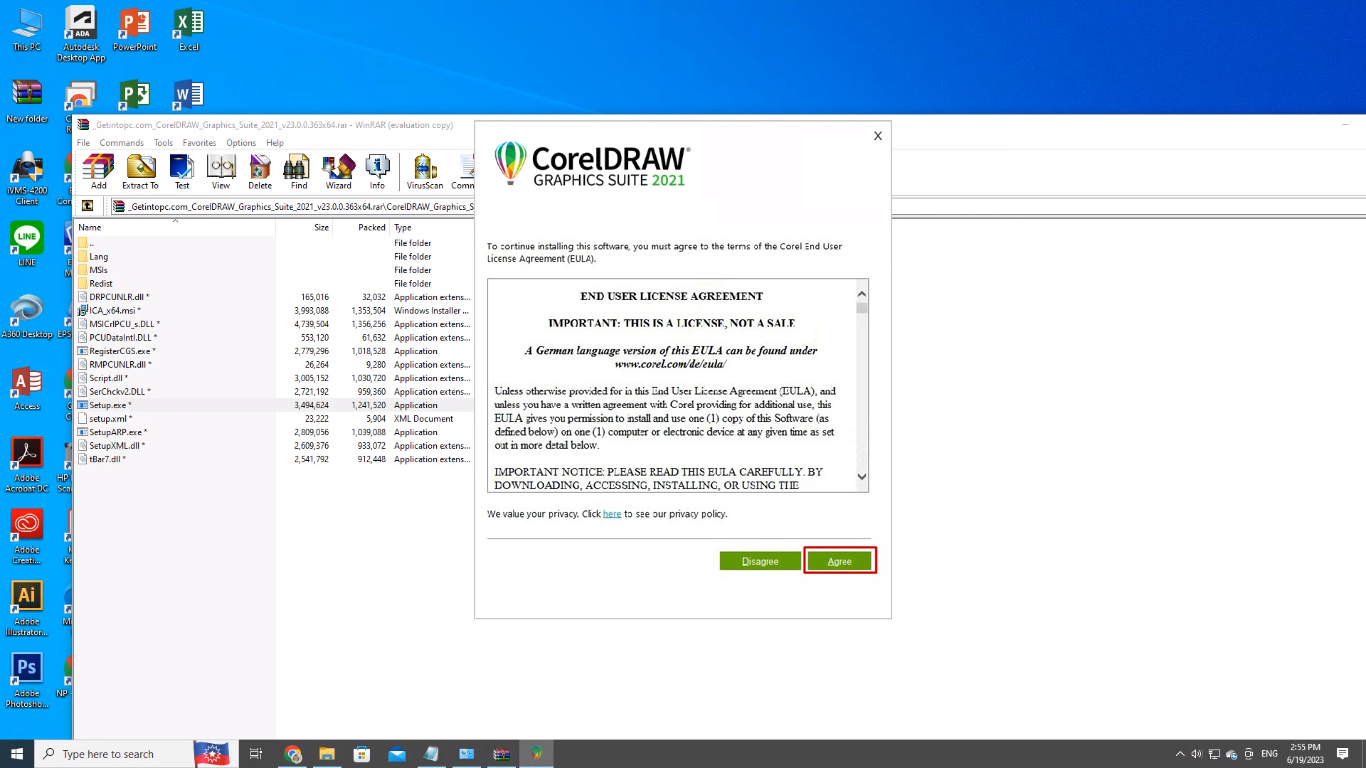
Task: Click the Delete icon in WinRAR toolbar
Action: [260, 171]
